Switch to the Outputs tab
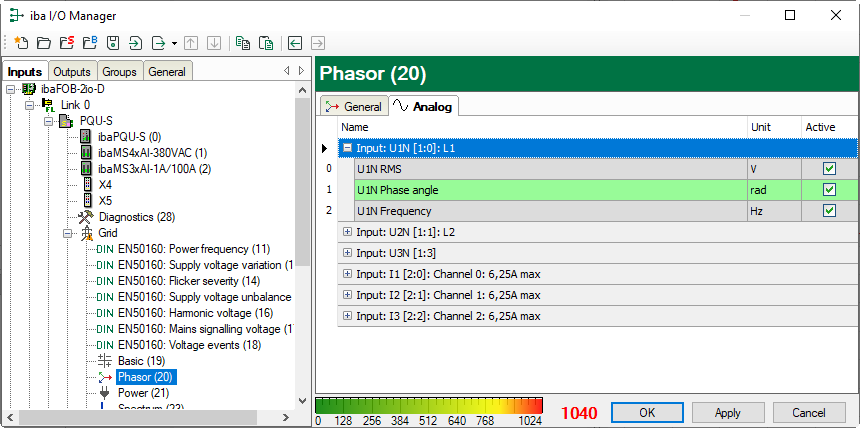 coord(71,72)
